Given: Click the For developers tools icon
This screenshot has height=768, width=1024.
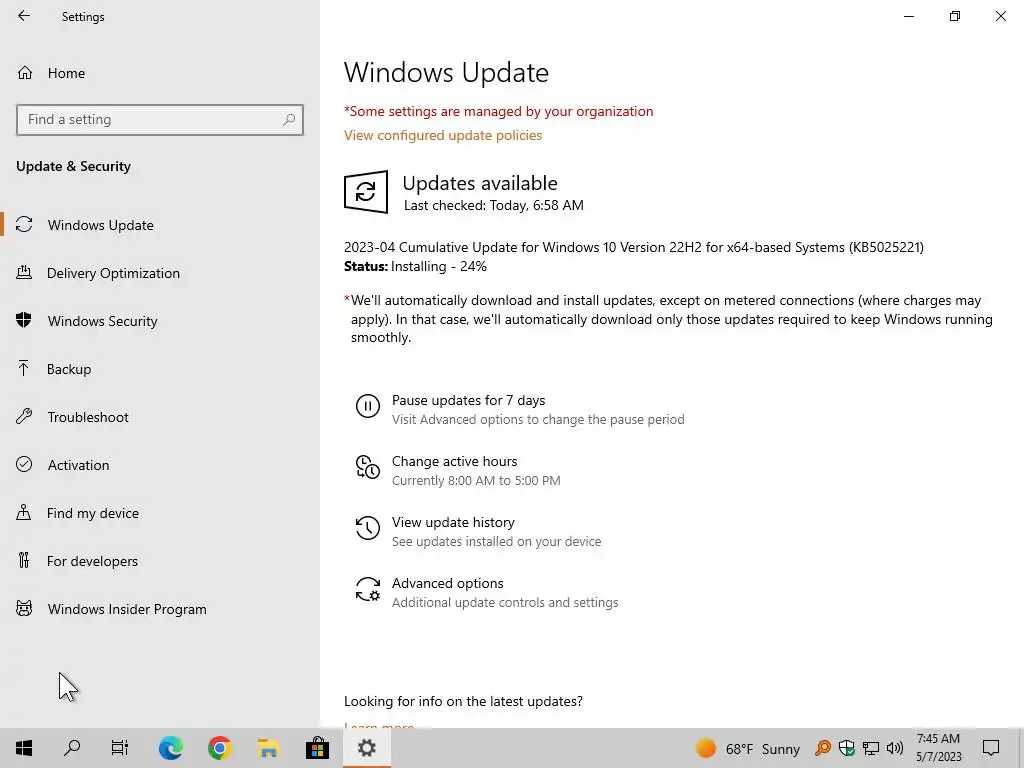Looking at the screenshot, I should 24,560.
